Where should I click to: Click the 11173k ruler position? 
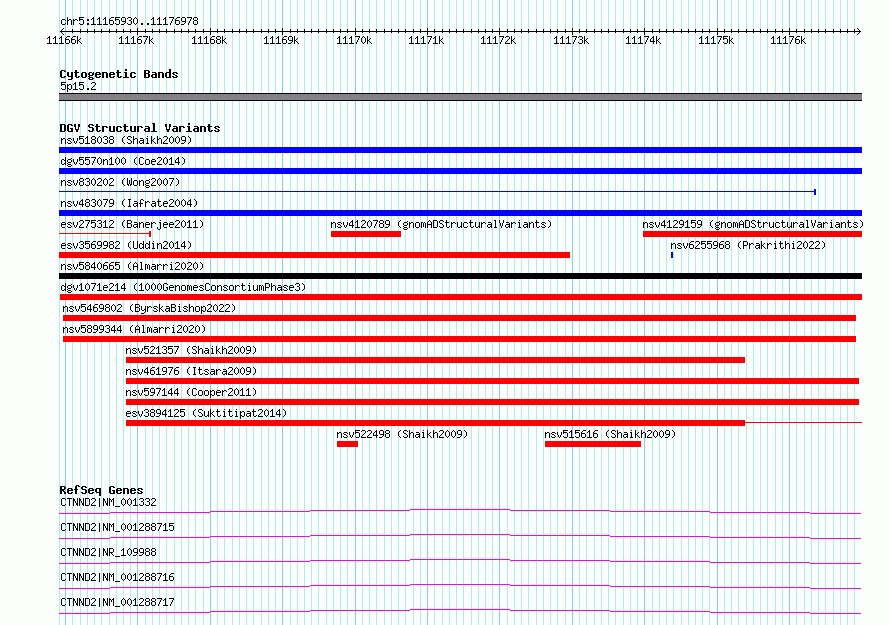point(571,40)
